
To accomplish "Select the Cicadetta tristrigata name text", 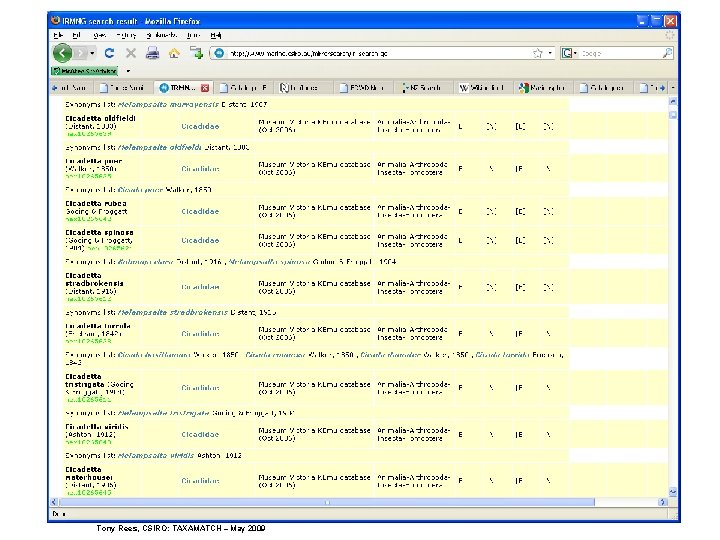I will 86,380.
